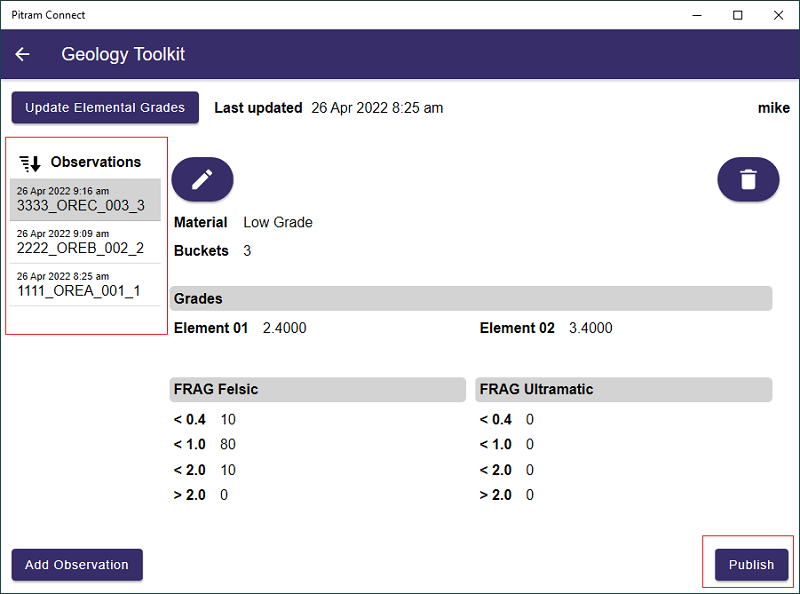
Task: Click the FRAG Ultramatic section header
Action: [623, 389]
